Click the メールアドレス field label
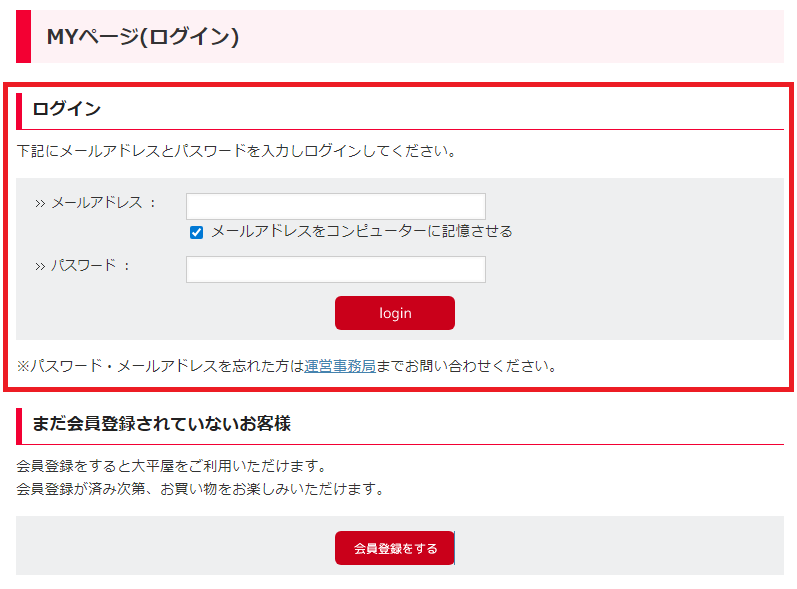The width and height of the screenshot is (797, 589). point(104,203)
